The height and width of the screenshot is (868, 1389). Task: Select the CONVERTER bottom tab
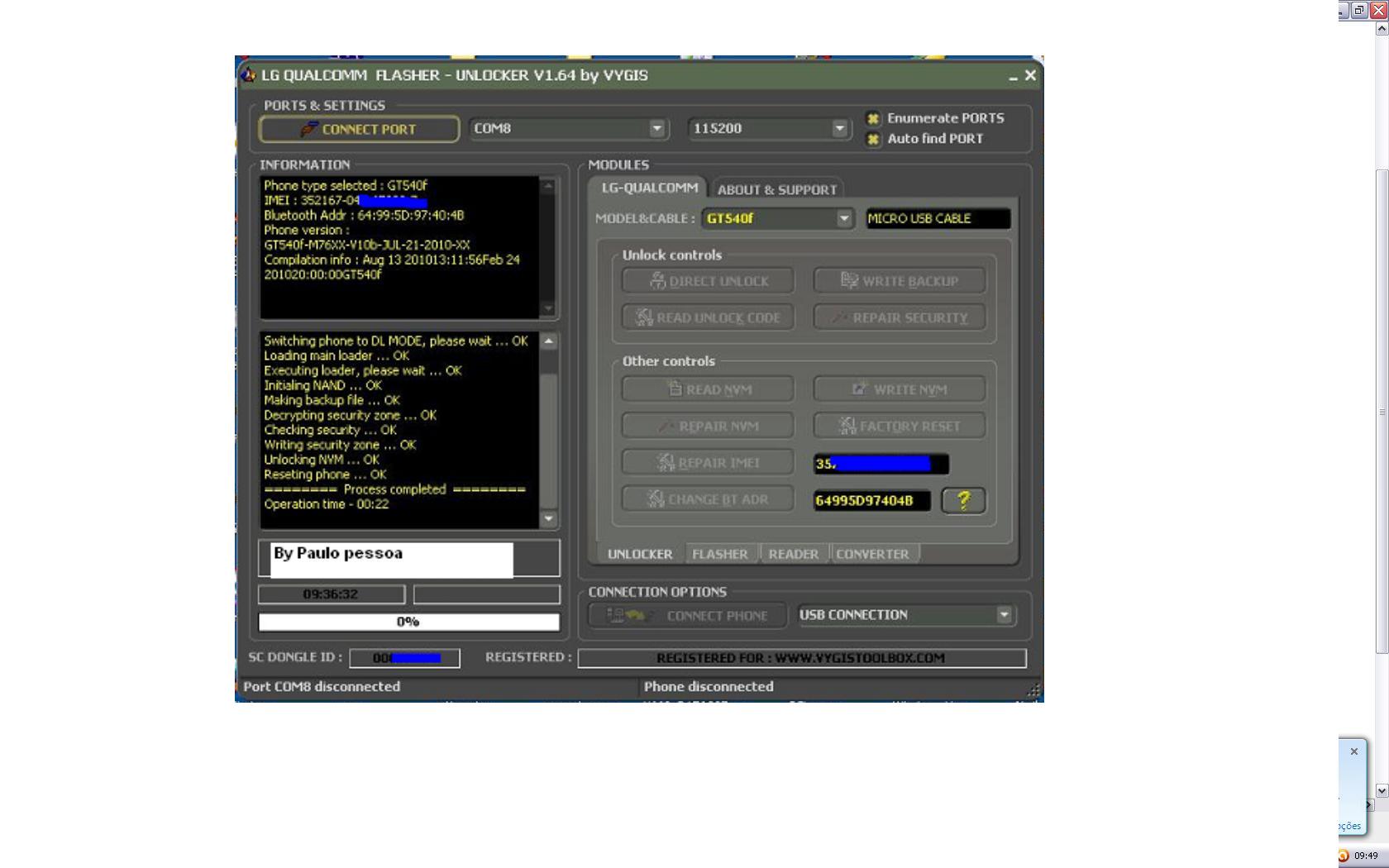(x=873, y=554)
